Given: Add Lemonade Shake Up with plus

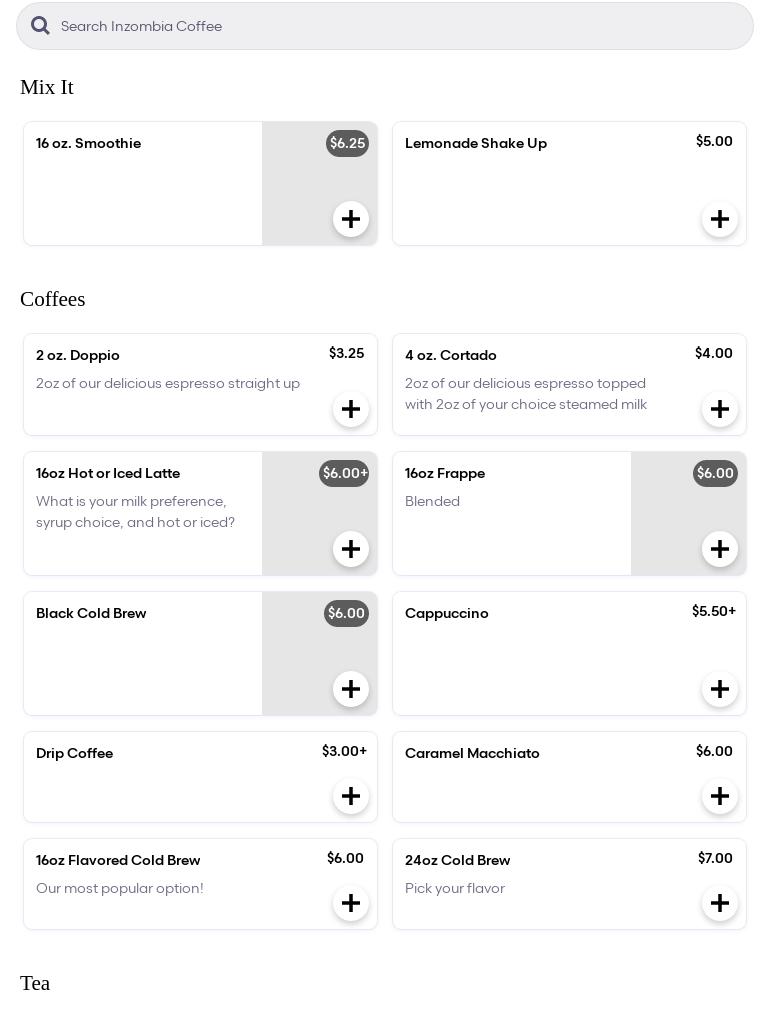Looking at the screenshot, I should 720,219.
